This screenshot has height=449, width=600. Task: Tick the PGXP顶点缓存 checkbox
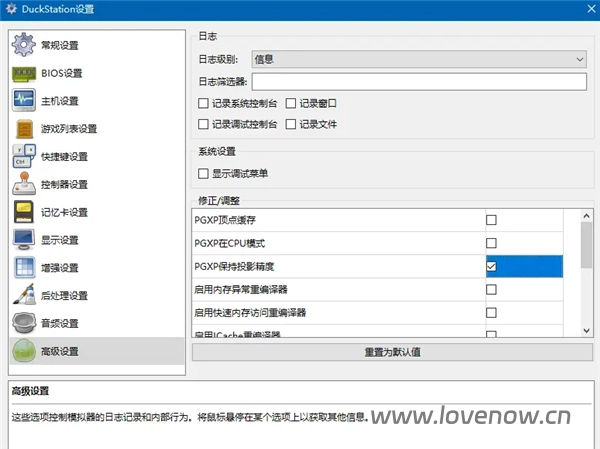[491, 220]
